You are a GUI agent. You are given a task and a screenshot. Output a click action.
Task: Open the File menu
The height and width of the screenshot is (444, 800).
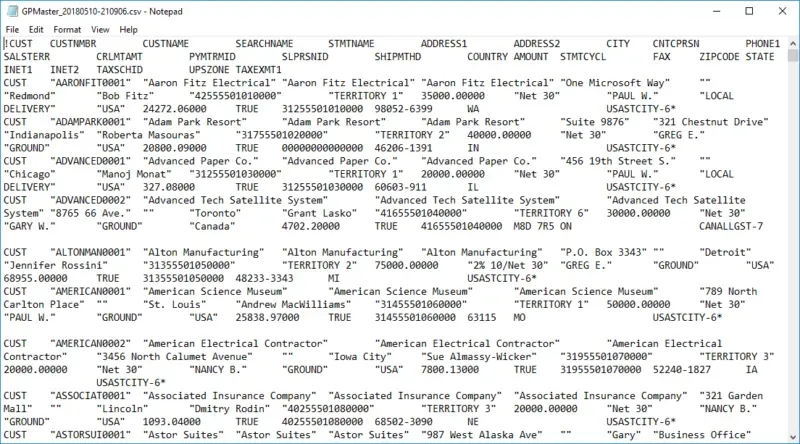click(12, 30)
